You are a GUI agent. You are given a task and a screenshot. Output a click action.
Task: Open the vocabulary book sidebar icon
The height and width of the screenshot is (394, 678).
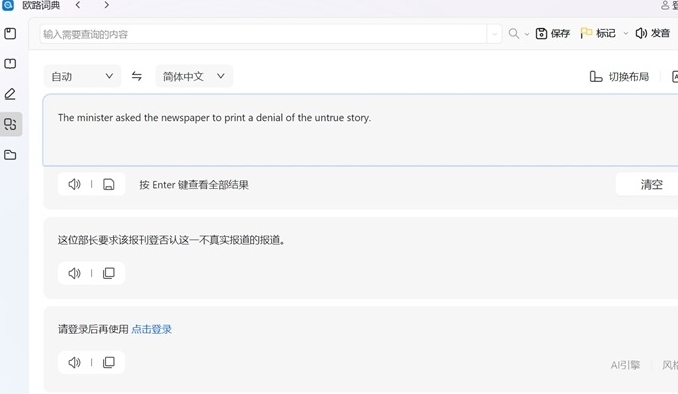pyautogui.click(x=10, y=64)
